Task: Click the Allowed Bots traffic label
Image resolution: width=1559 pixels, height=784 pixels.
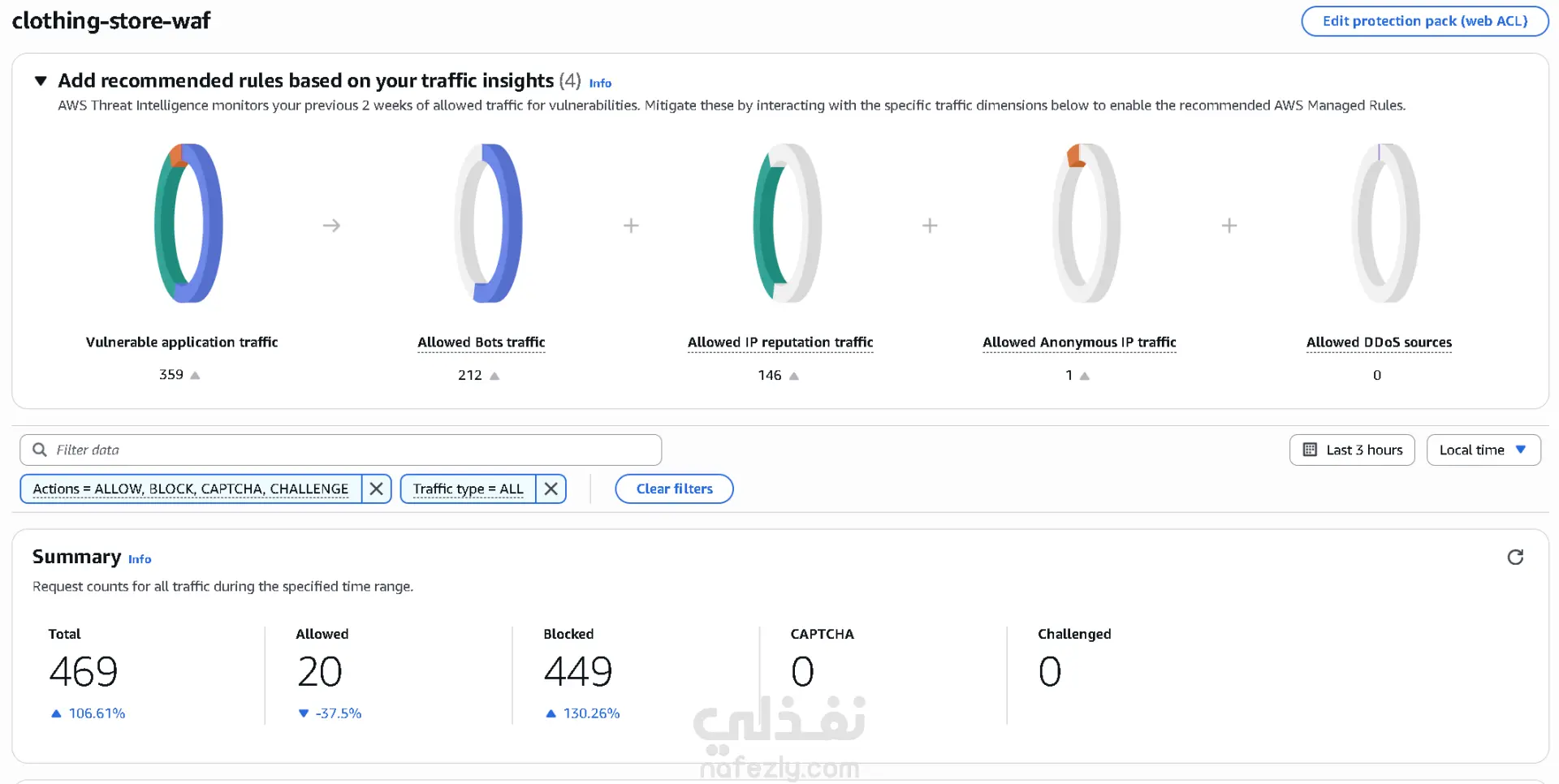Action: pyautogui.click(x=481, y=342)
